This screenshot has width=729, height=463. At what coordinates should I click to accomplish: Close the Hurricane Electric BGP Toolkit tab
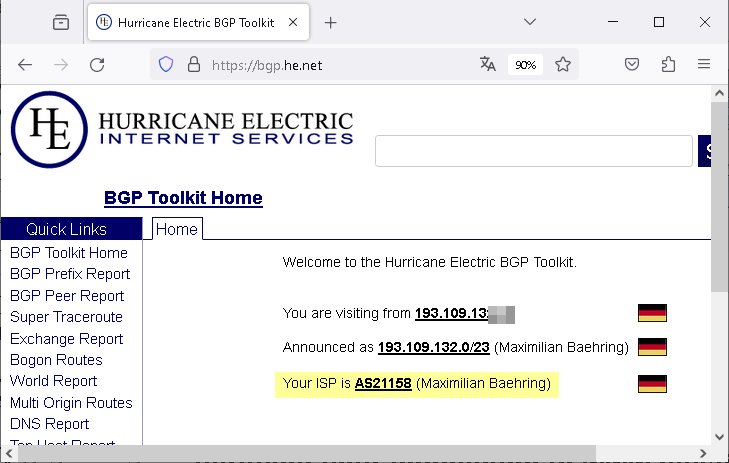point(293,22)
